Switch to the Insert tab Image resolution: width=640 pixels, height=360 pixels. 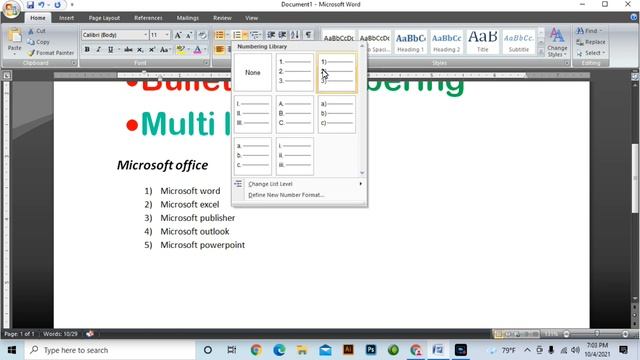click(x=66, y=18)
